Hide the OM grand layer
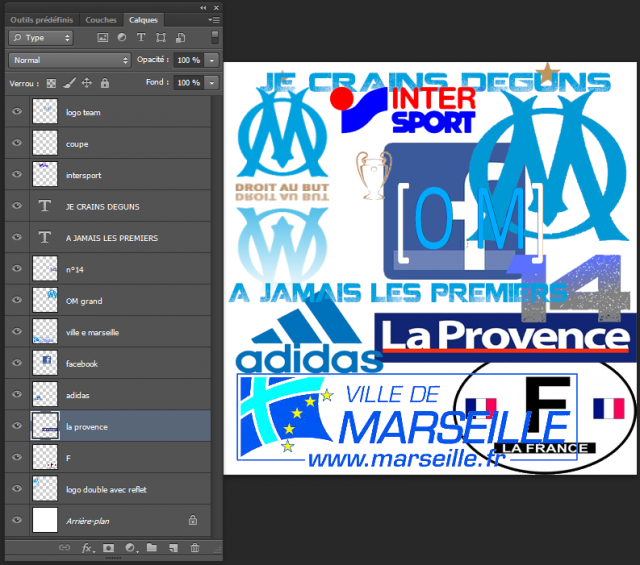This screenshot has width=640, height=565. pos(17,300)
